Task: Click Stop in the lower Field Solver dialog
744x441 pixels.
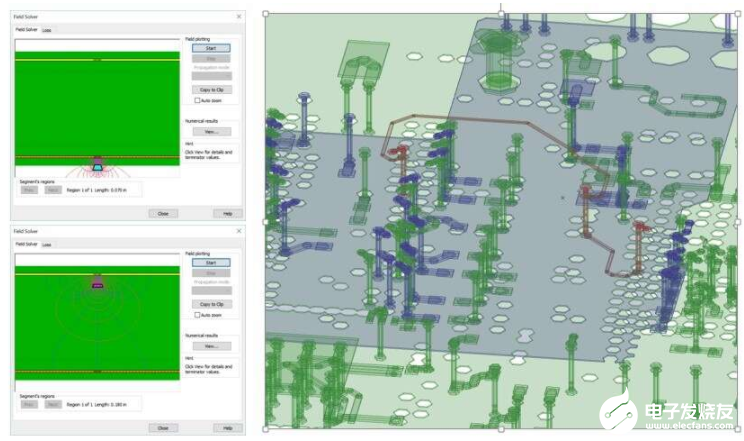Action: click(211, 273)
